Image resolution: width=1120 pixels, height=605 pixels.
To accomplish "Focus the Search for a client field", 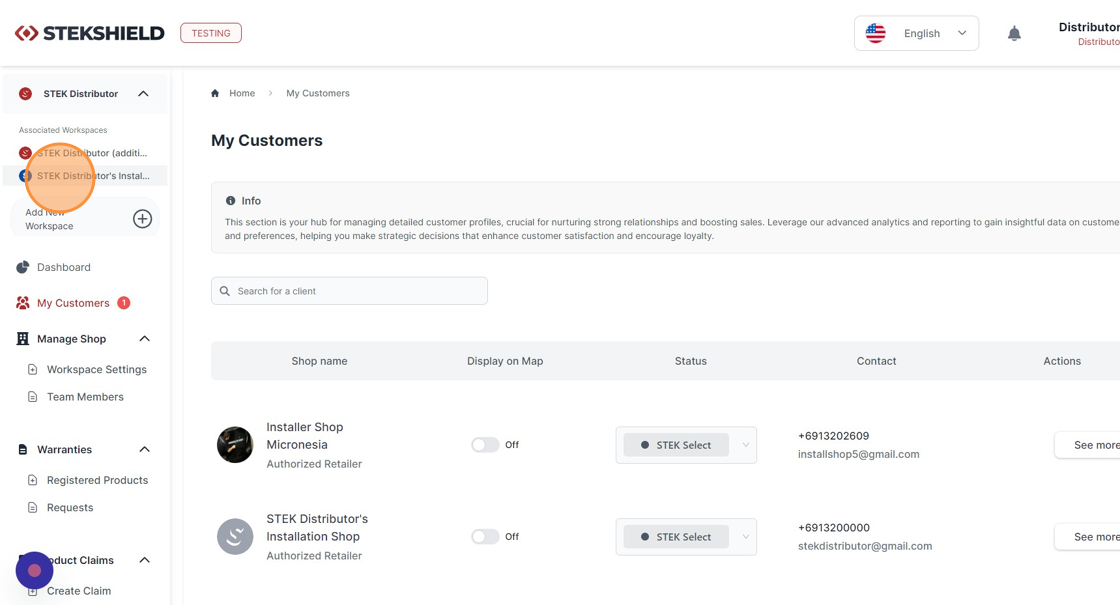I will coord(349,291).
